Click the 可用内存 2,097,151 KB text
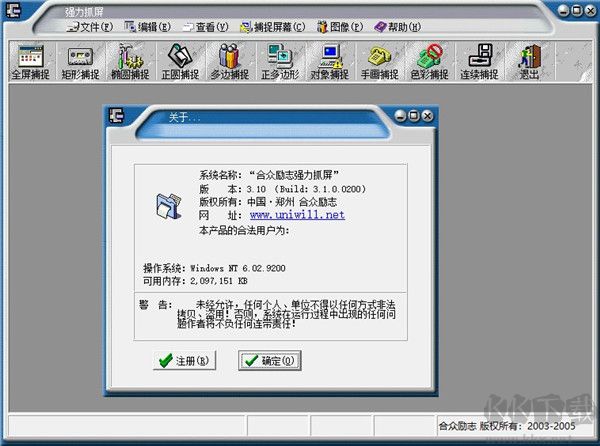Screen dimensions: 600x446 [x=195, y=281]
